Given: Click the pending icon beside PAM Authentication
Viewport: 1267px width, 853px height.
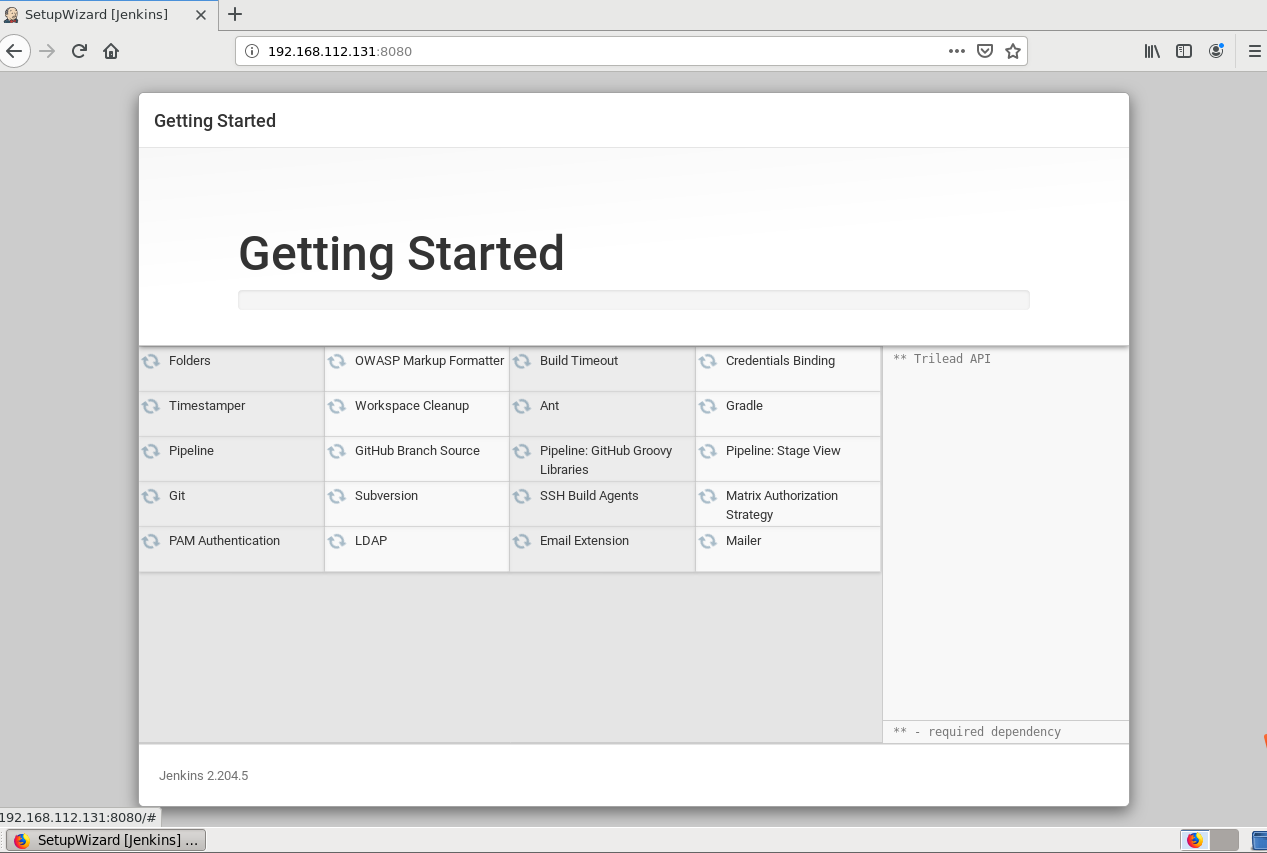Looking at the screenshot, I should click(151, 541).
